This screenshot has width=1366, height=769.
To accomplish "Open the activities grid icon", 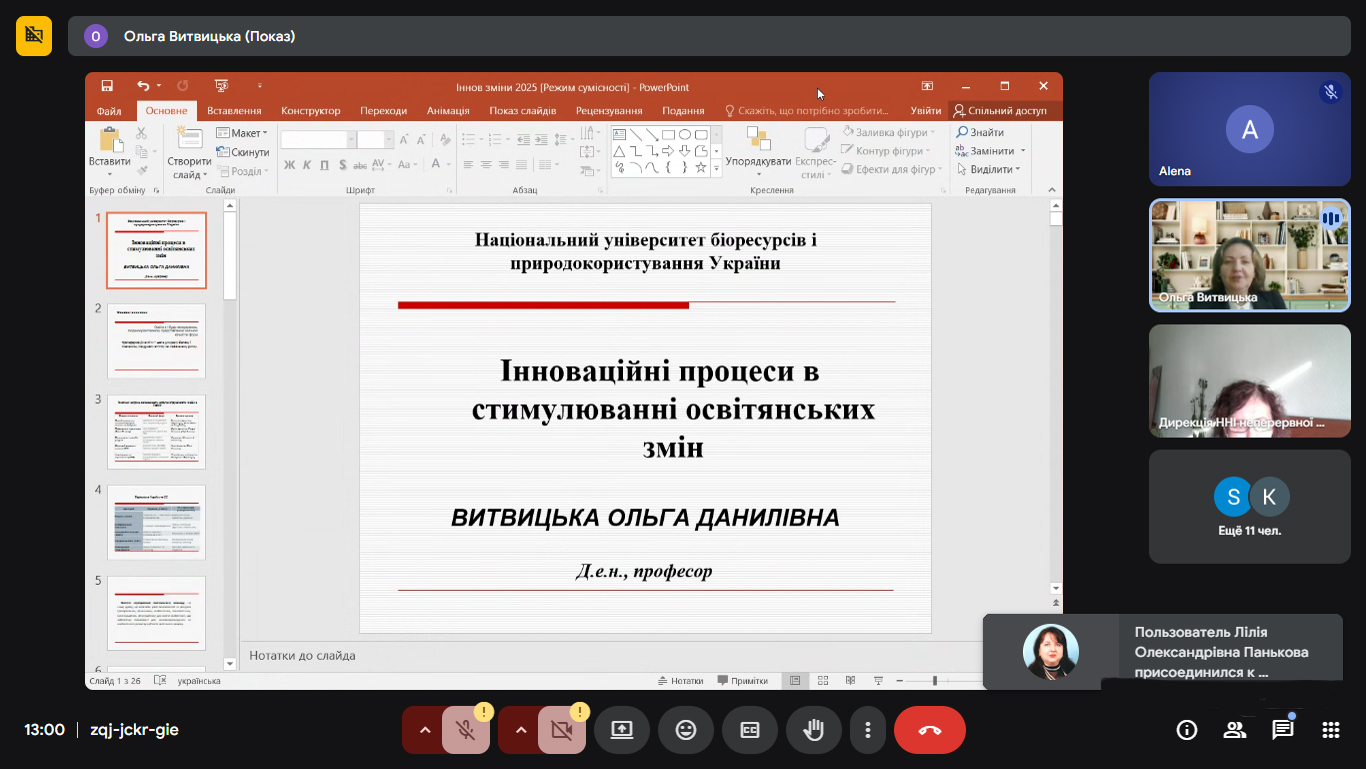I will coord(1331,730).
